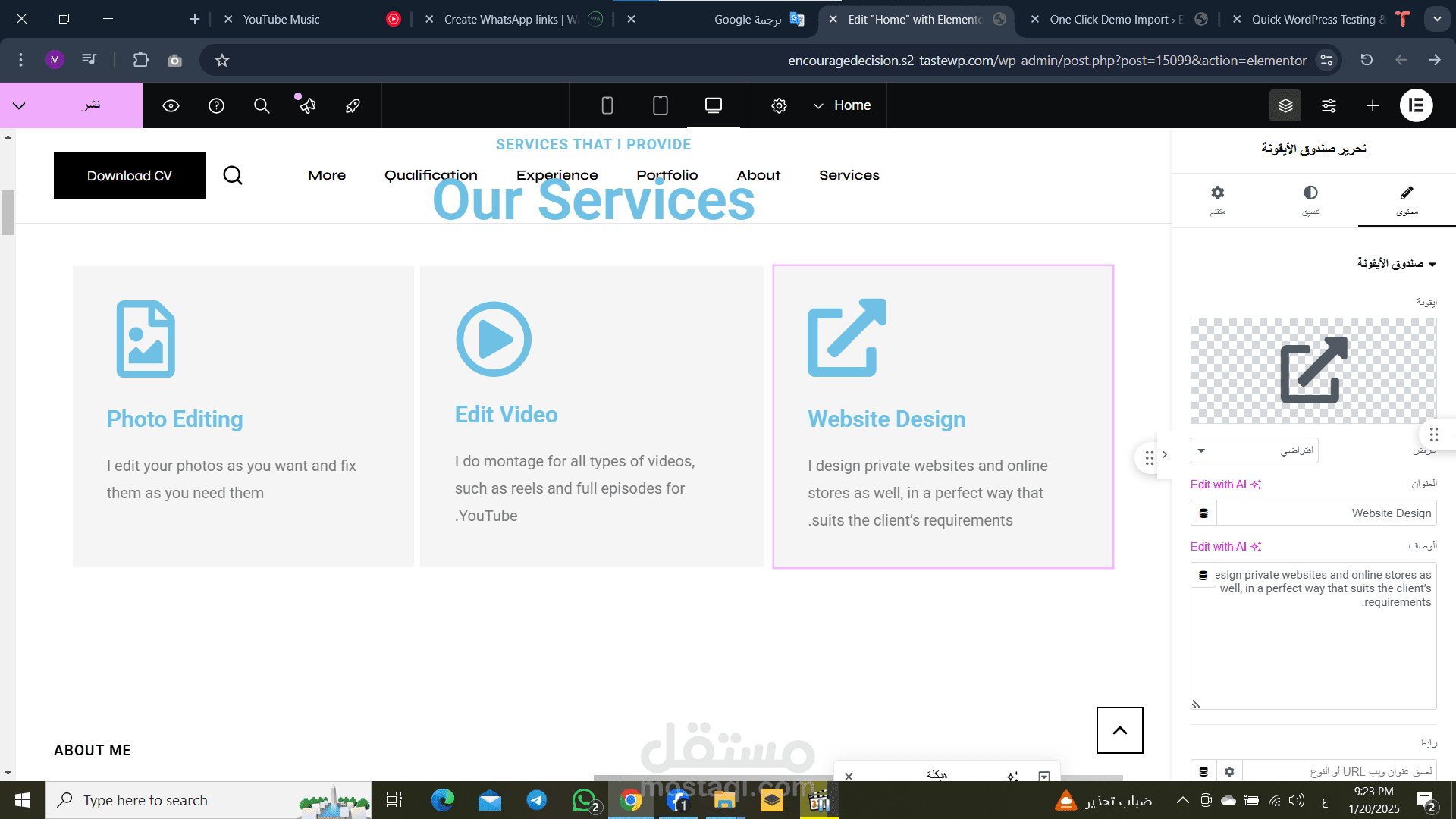Open the icon view default dropdown
Screen dimensions: 1456x819
point(1254,450)
